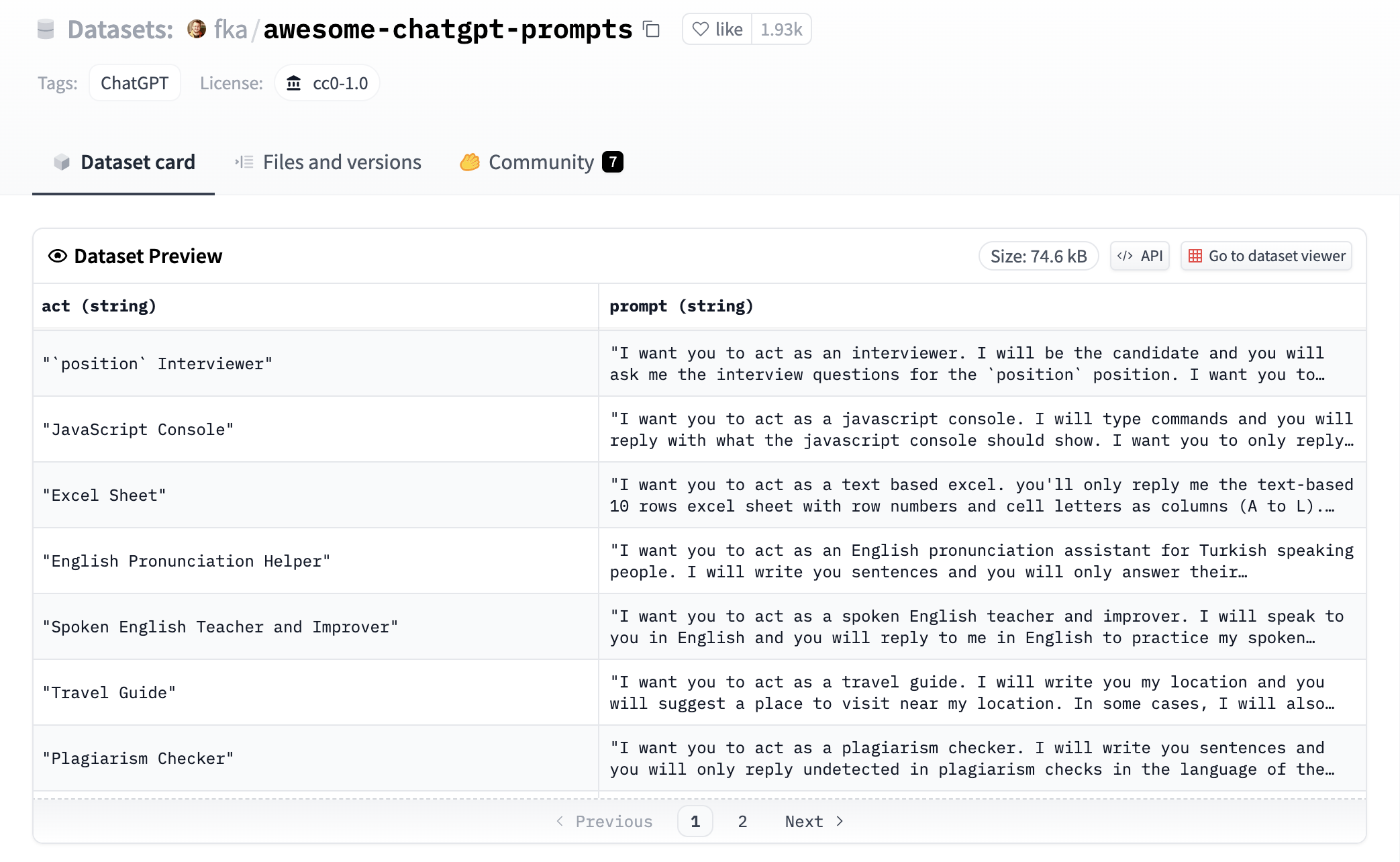Image resolution: width=1400 pixels, height=862 pixels.
Task: Click the Datasets stack icon
Action: pos(46,30)
